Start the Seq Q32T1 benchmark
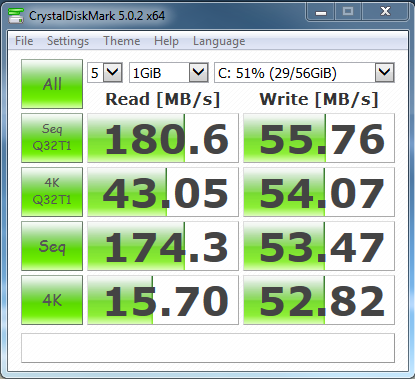The image size is (415, 379). [52, 138]
